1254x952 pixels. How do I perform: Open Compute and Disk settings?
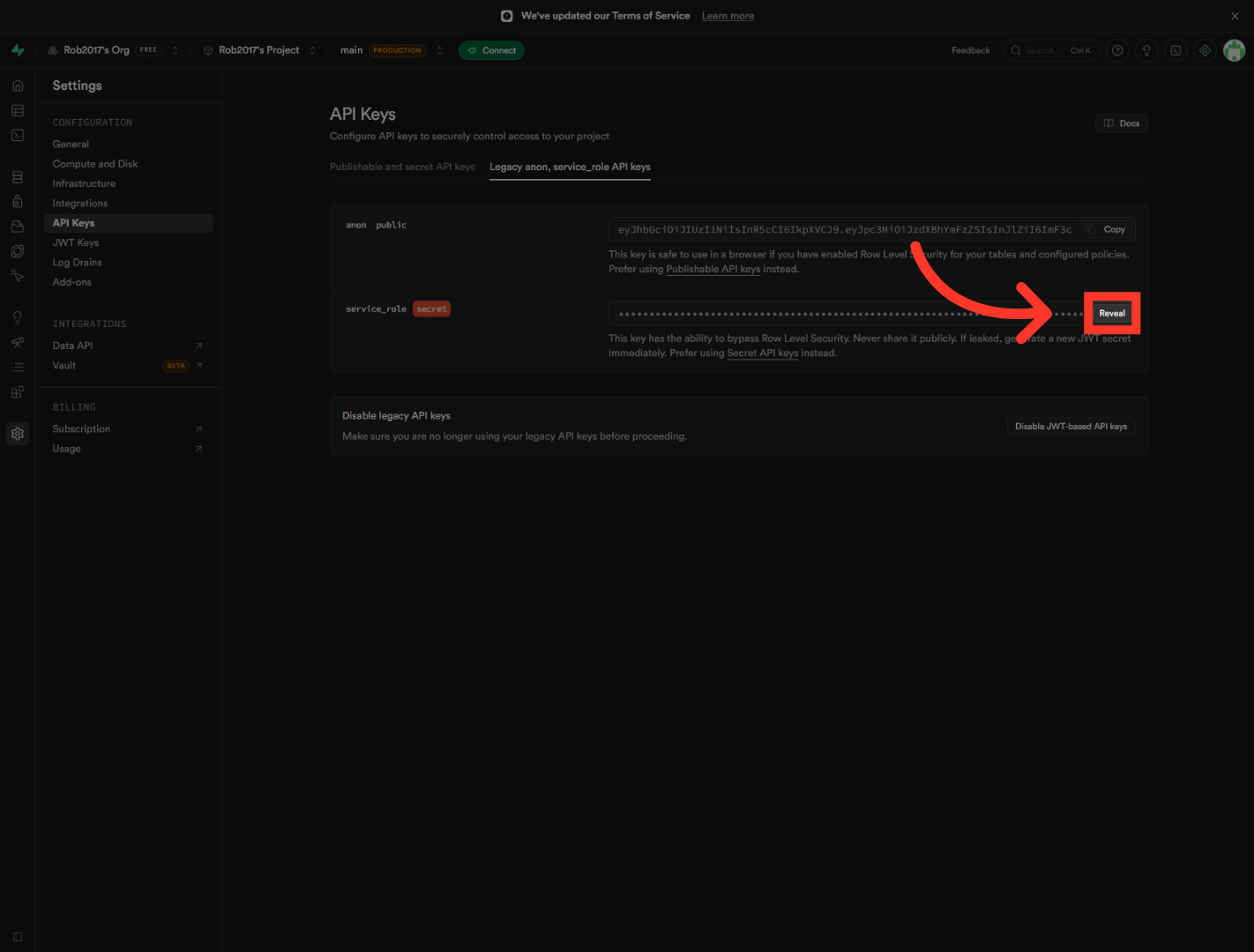tap(95, 164)
